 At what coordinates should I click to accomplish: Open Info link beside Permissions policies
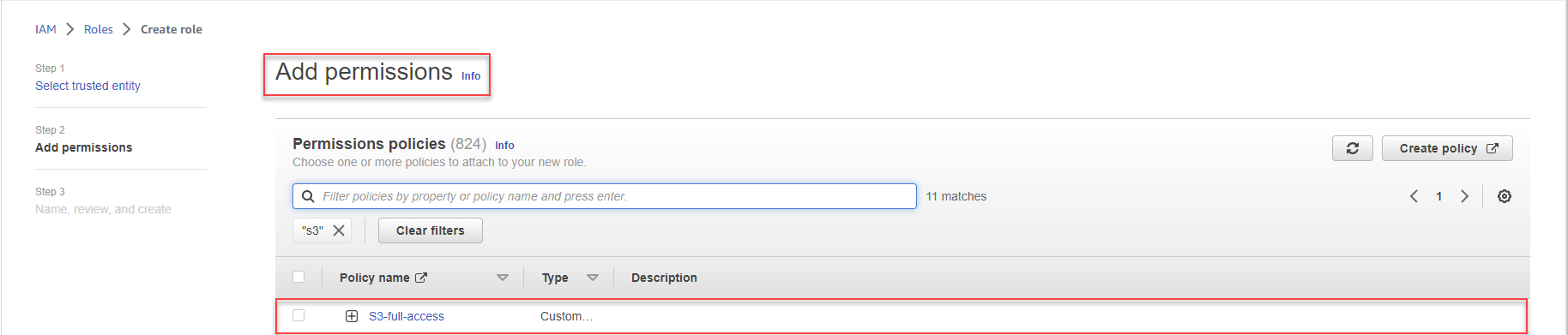point(504,146)
